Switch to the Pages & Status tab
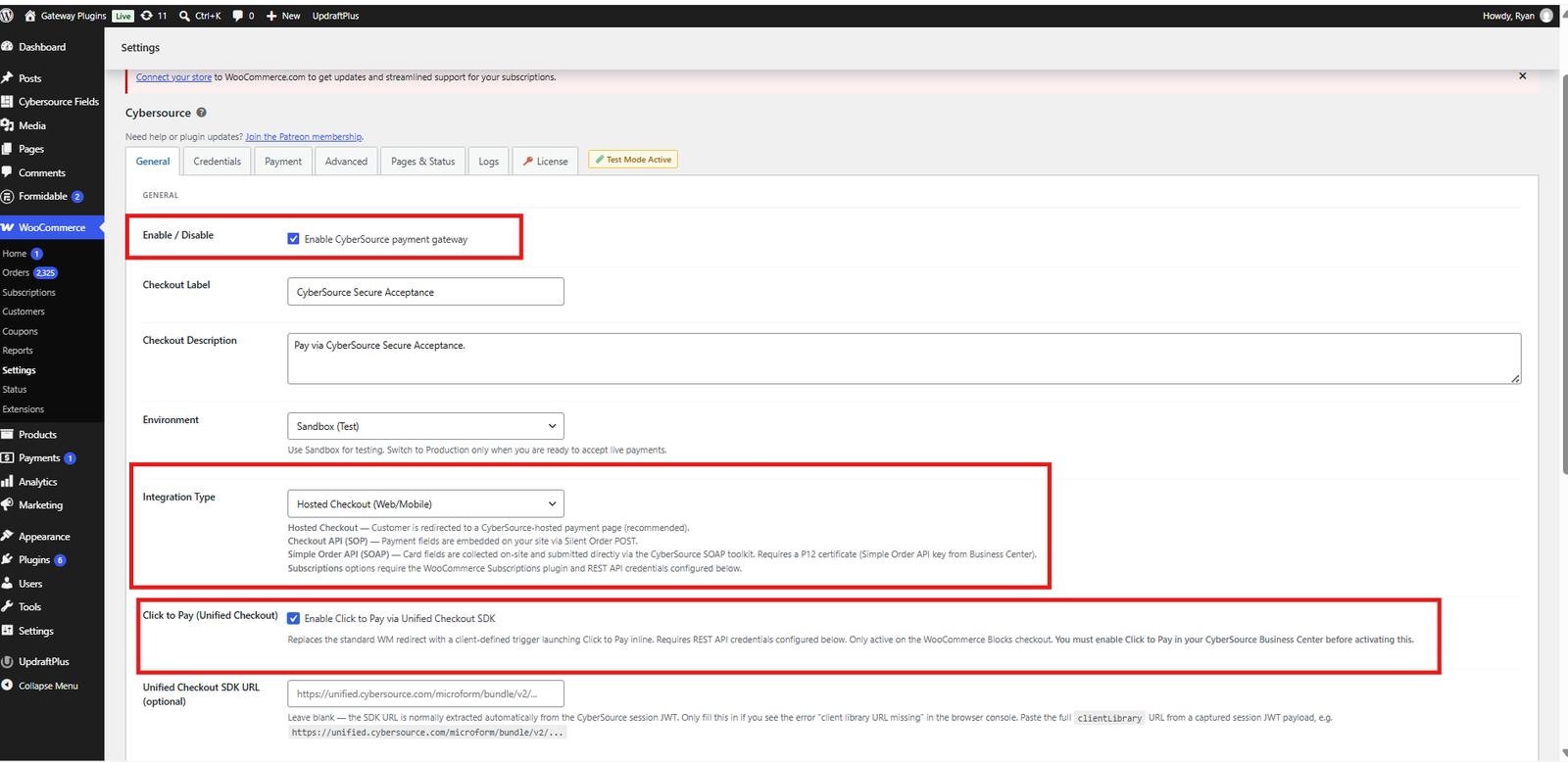 point(423,162)
